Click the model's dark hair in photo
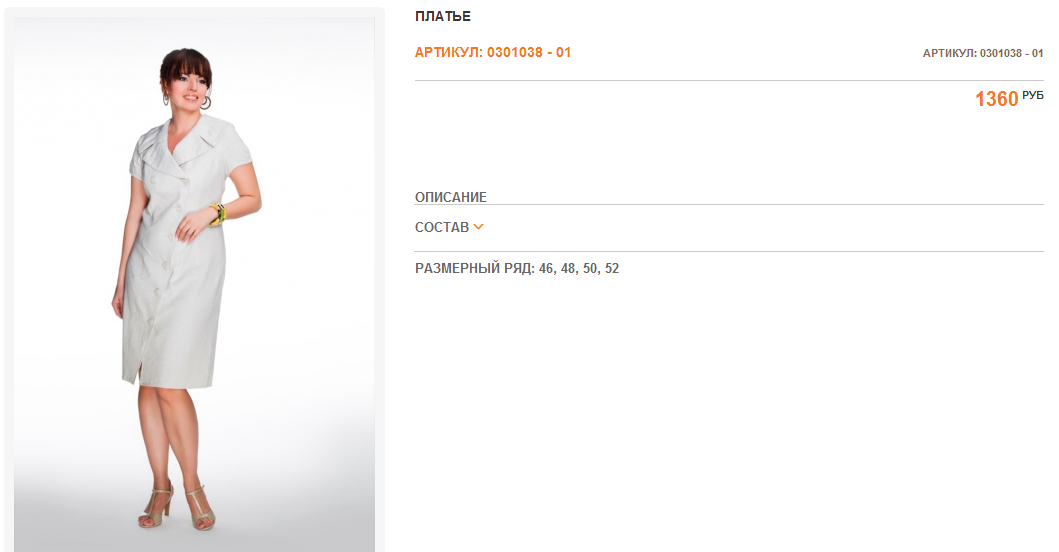Image resolution: width=1059 pixels, height=552 pixels. pos(185,66)
